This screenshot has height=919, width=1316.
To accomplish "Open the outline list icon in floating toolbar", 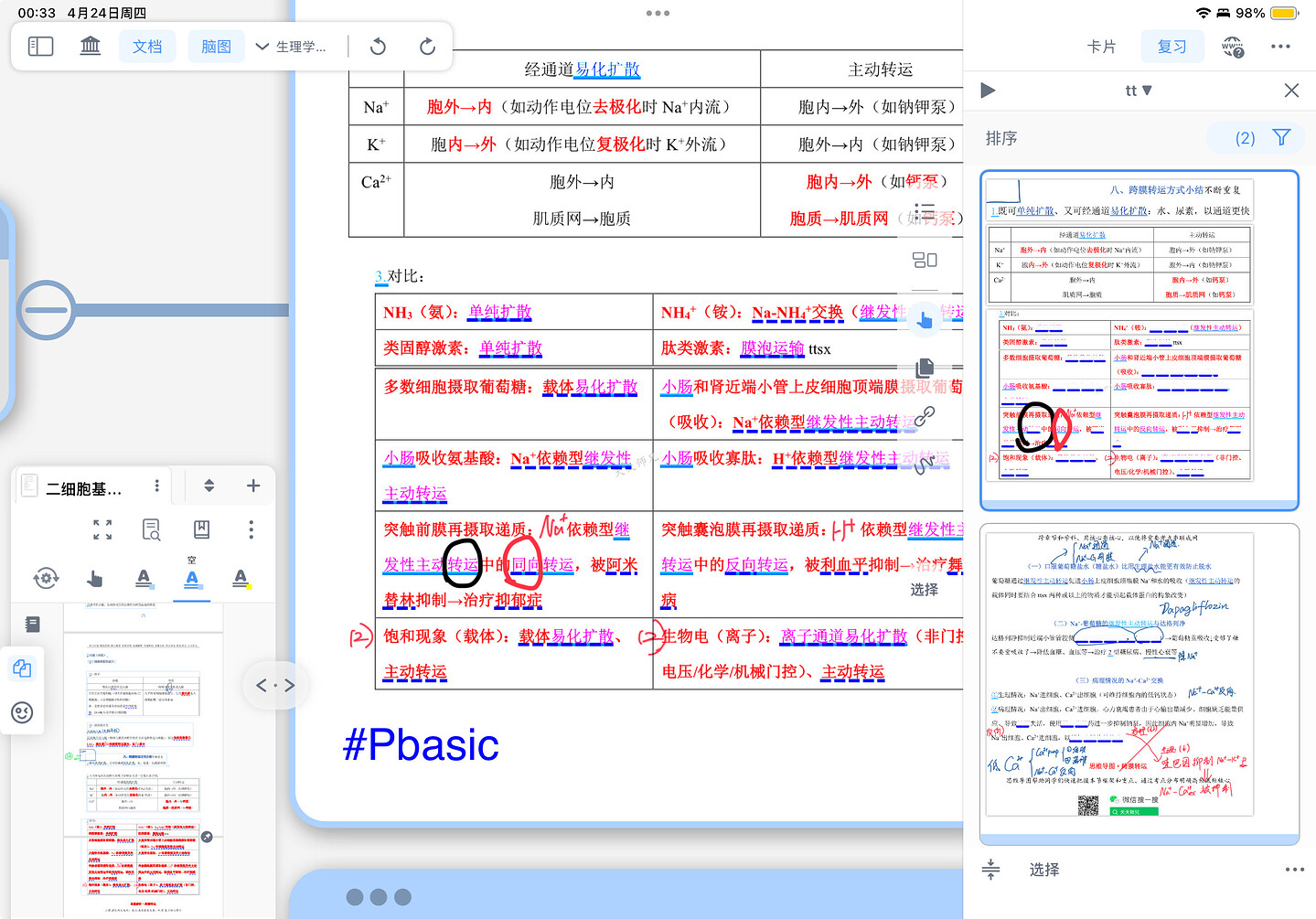I will click(925, 213).
